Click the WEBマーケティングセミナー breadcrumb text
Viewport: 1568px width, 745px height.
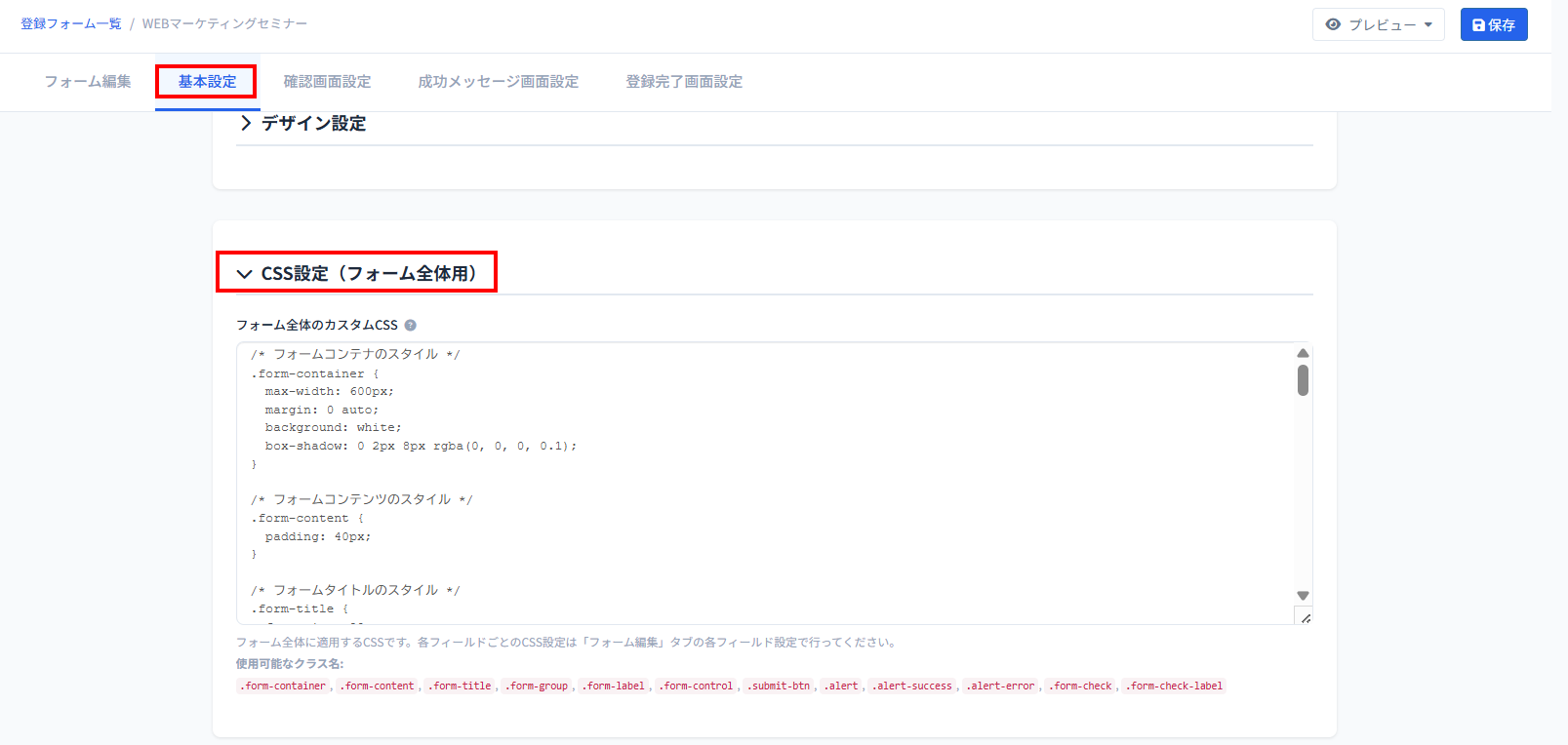click(x=224, y=23)
